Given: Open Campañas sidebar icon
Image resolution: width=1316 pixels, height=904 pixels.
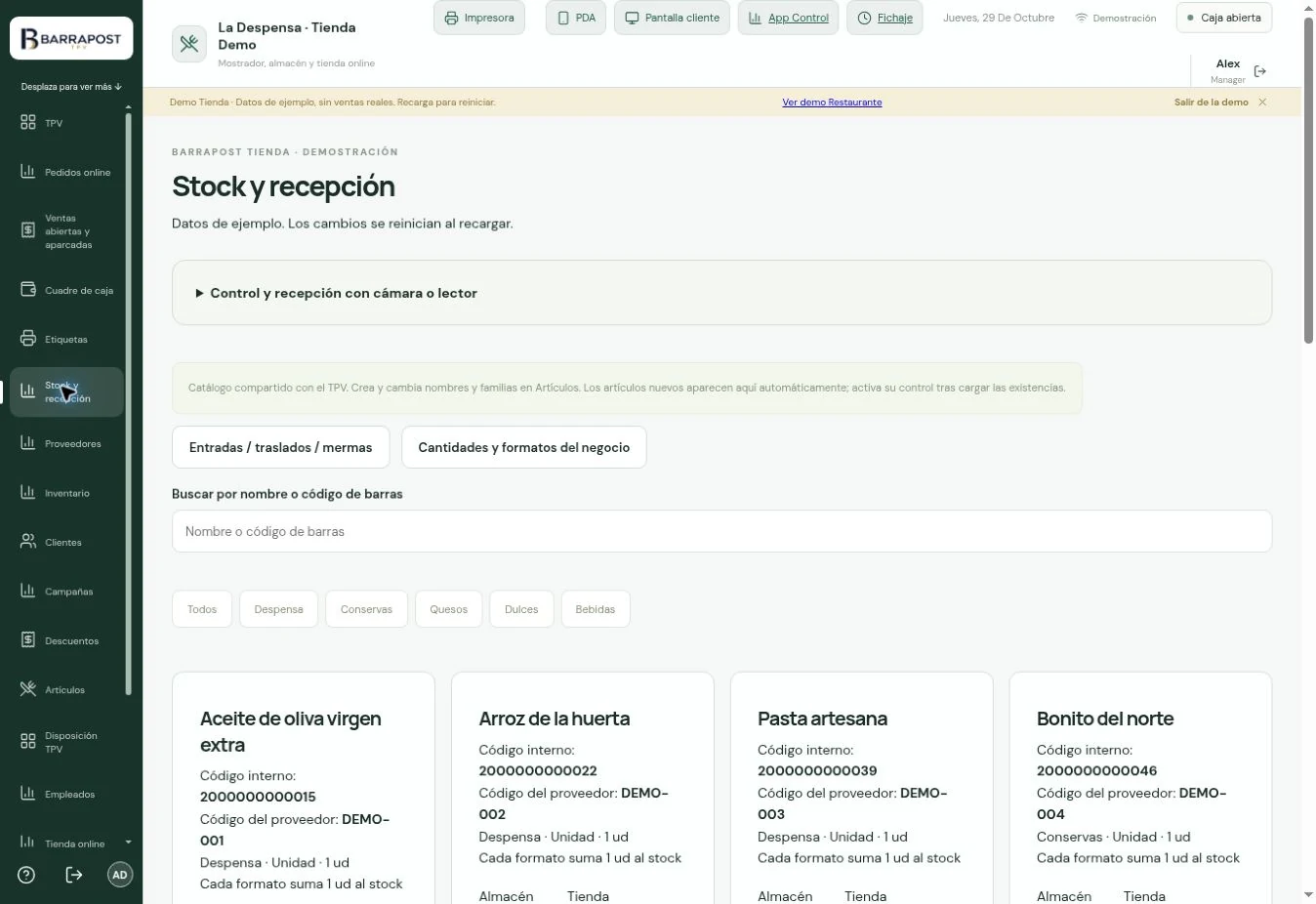Looking at the screenshot, I should point(28,592).
